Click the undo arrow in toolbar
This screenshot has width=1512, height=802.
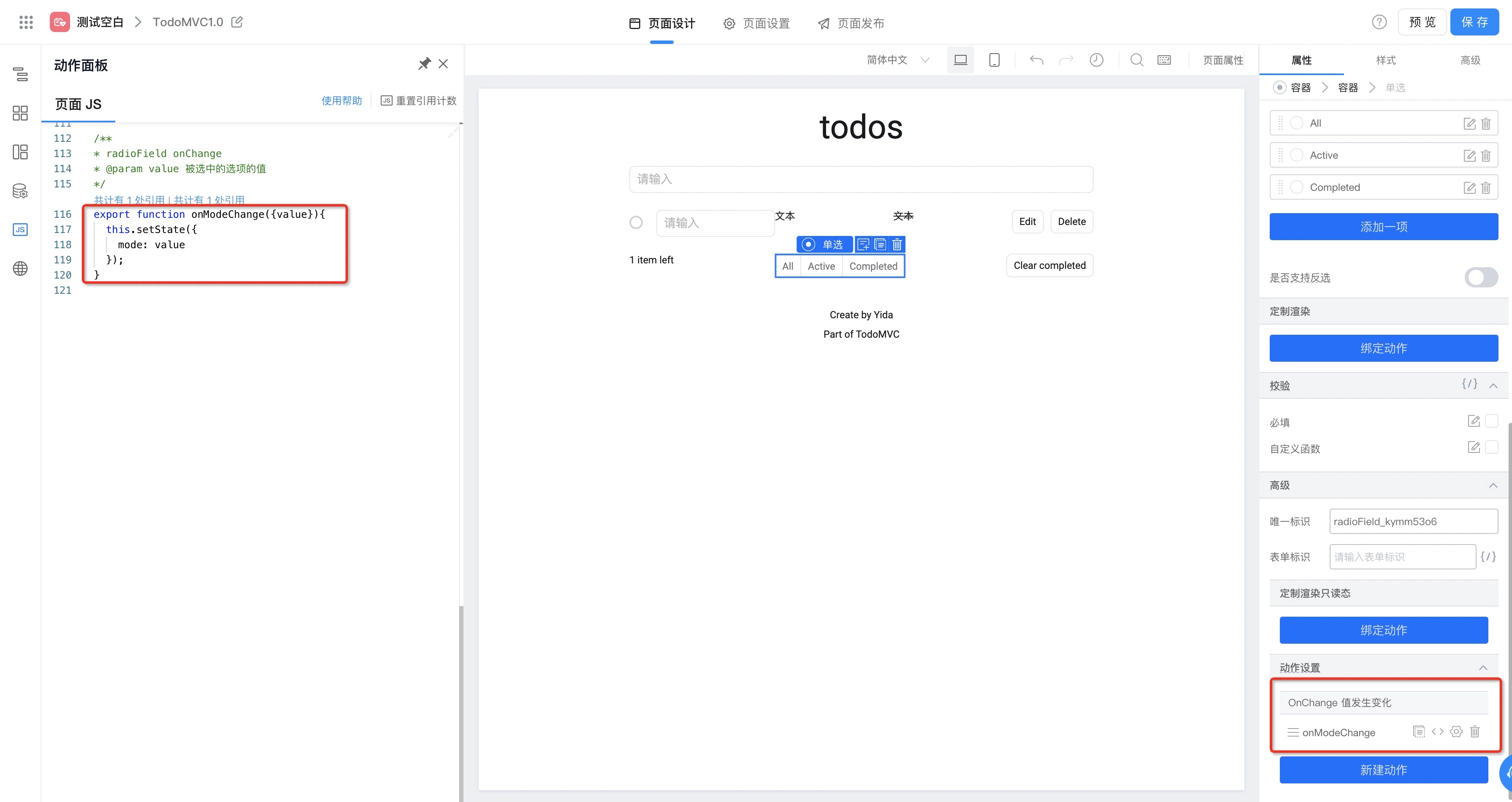(1037, 60)
